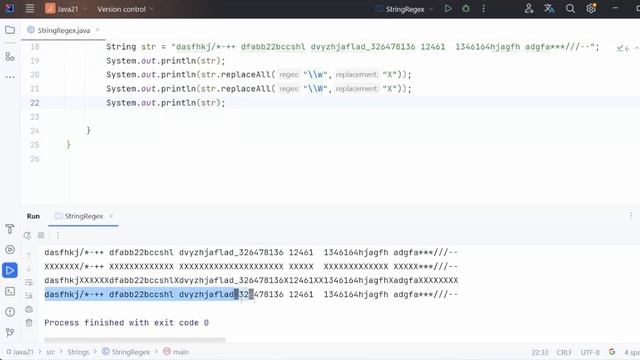Click the "\\w" regex argument on line 20
The width and height of the screenshot is (640, 360).
pos(316,75)
